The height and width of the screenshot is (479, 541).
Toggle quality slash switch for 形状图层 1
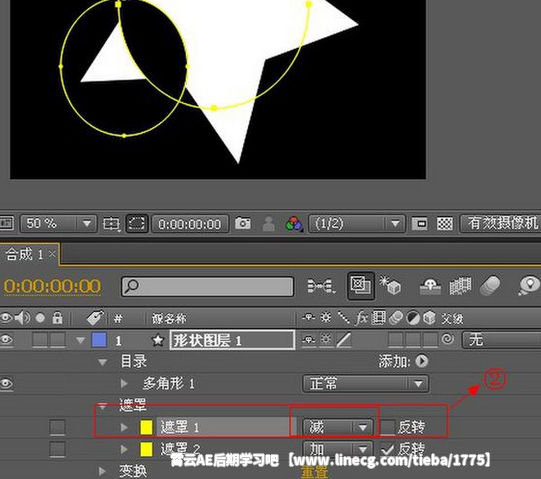tap(344, 340)
